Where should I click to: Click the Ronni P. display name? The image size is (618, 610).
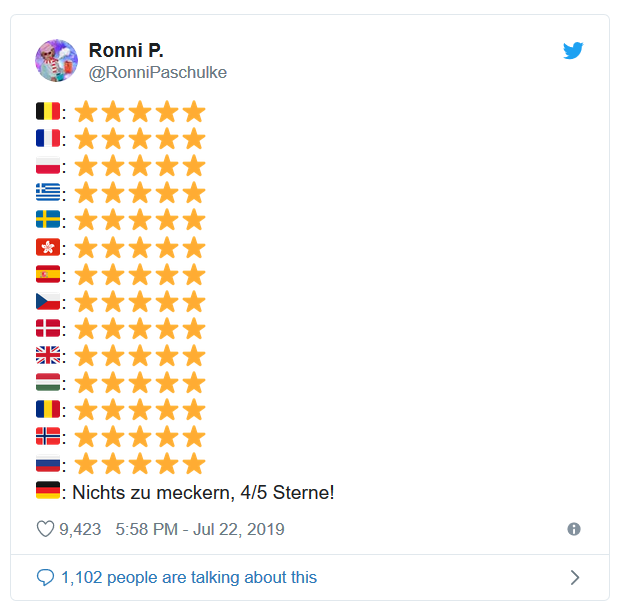click(125, 50)
